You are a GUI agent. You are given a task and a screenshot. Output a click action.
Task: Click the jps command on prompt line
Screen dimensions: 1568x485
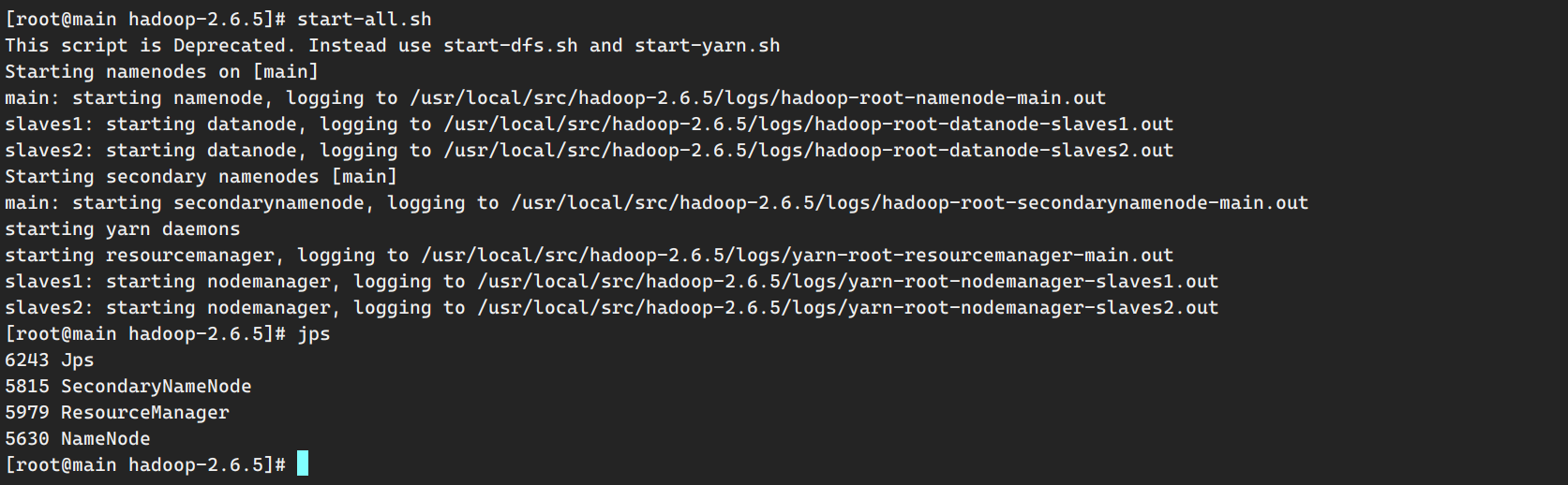tap(314, 333)
